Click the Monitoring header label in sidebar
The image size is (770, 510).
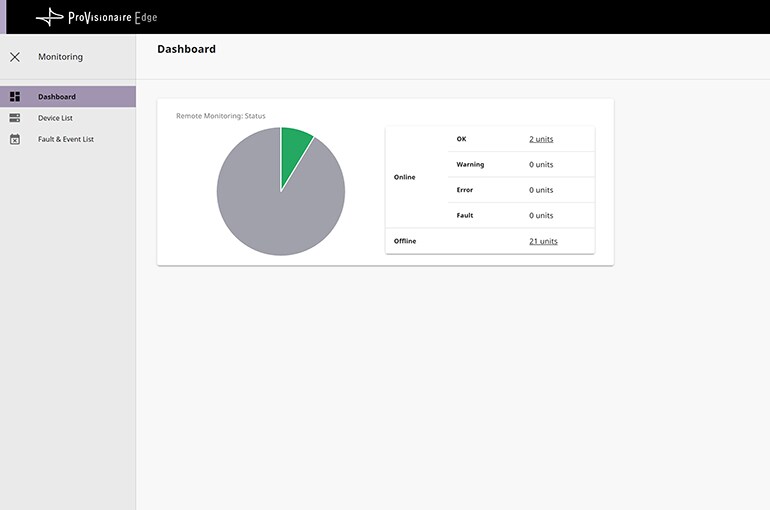point(60,57)
